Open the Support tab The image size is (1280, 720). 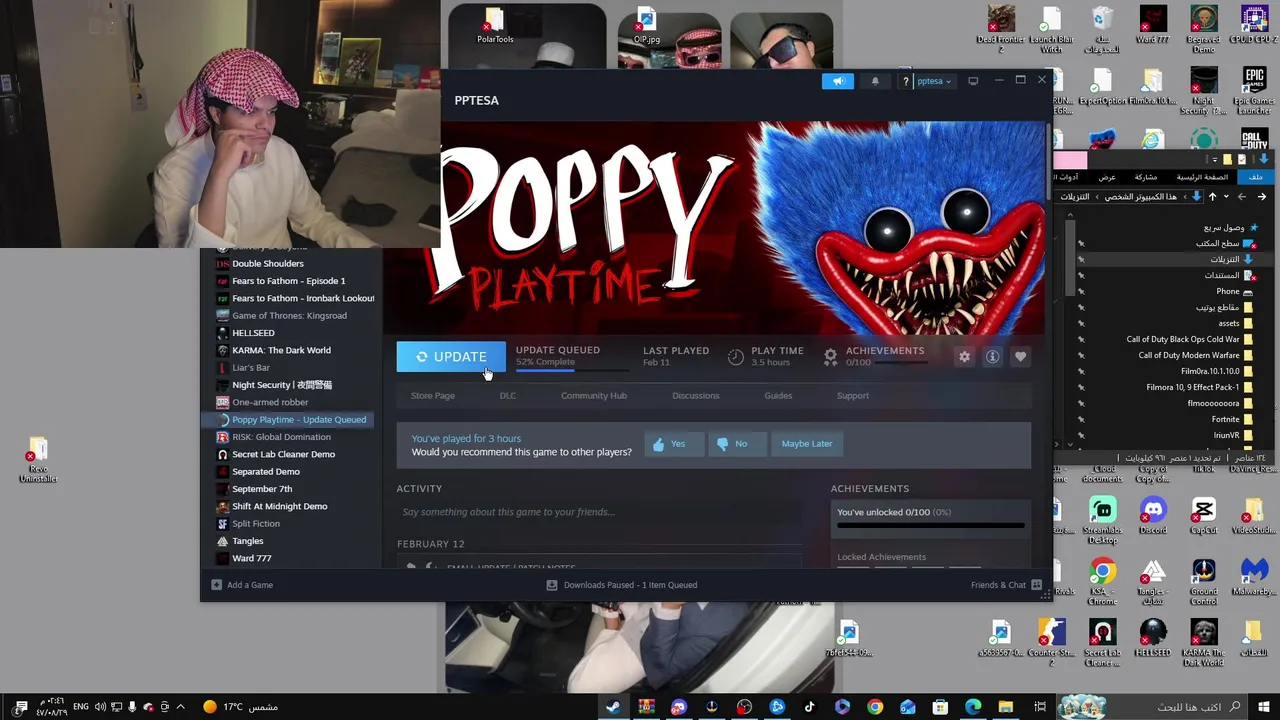point(853,396)
